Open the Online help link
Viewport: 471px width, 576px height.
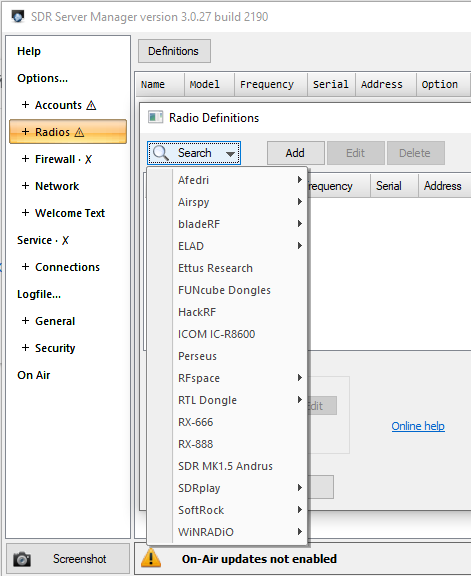(418, 426)
